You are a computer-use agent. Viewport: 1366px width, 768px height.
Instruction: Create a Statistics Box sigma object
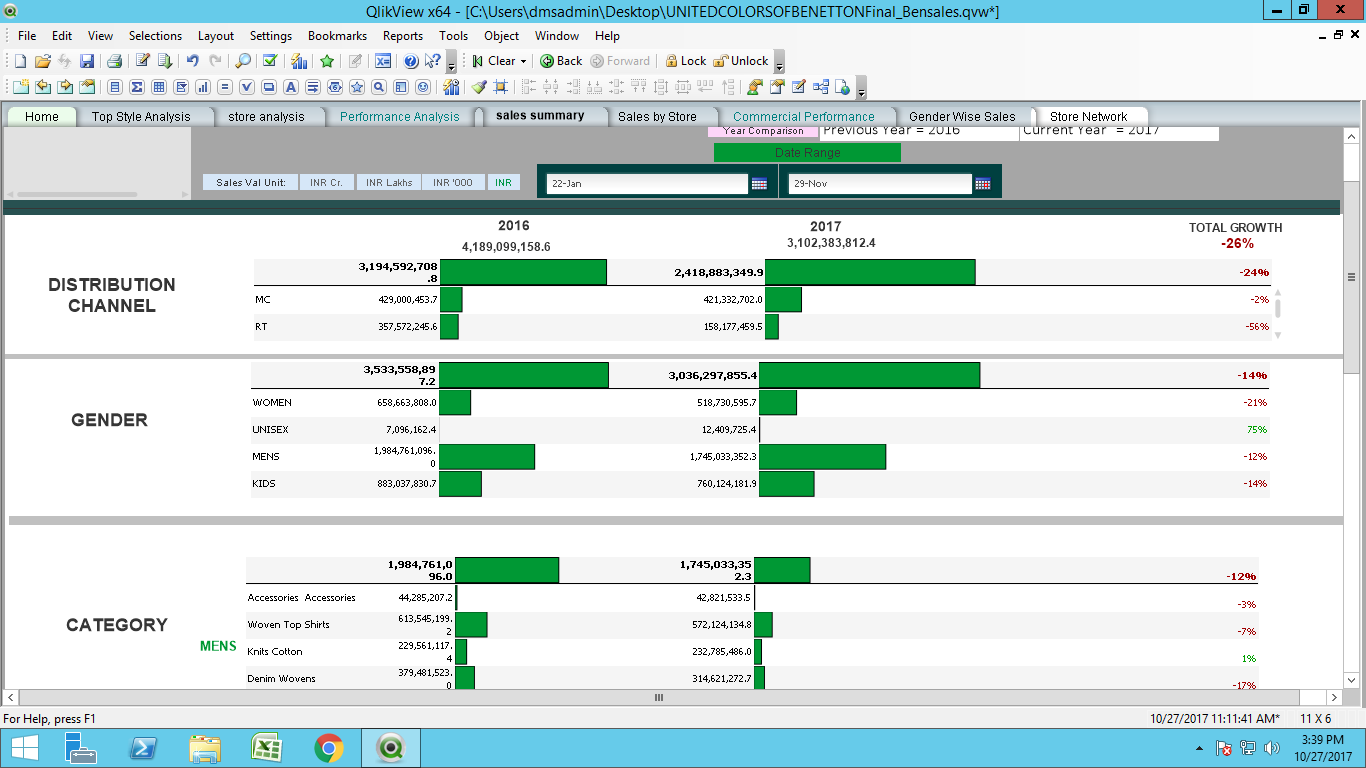tap(137, 87)
